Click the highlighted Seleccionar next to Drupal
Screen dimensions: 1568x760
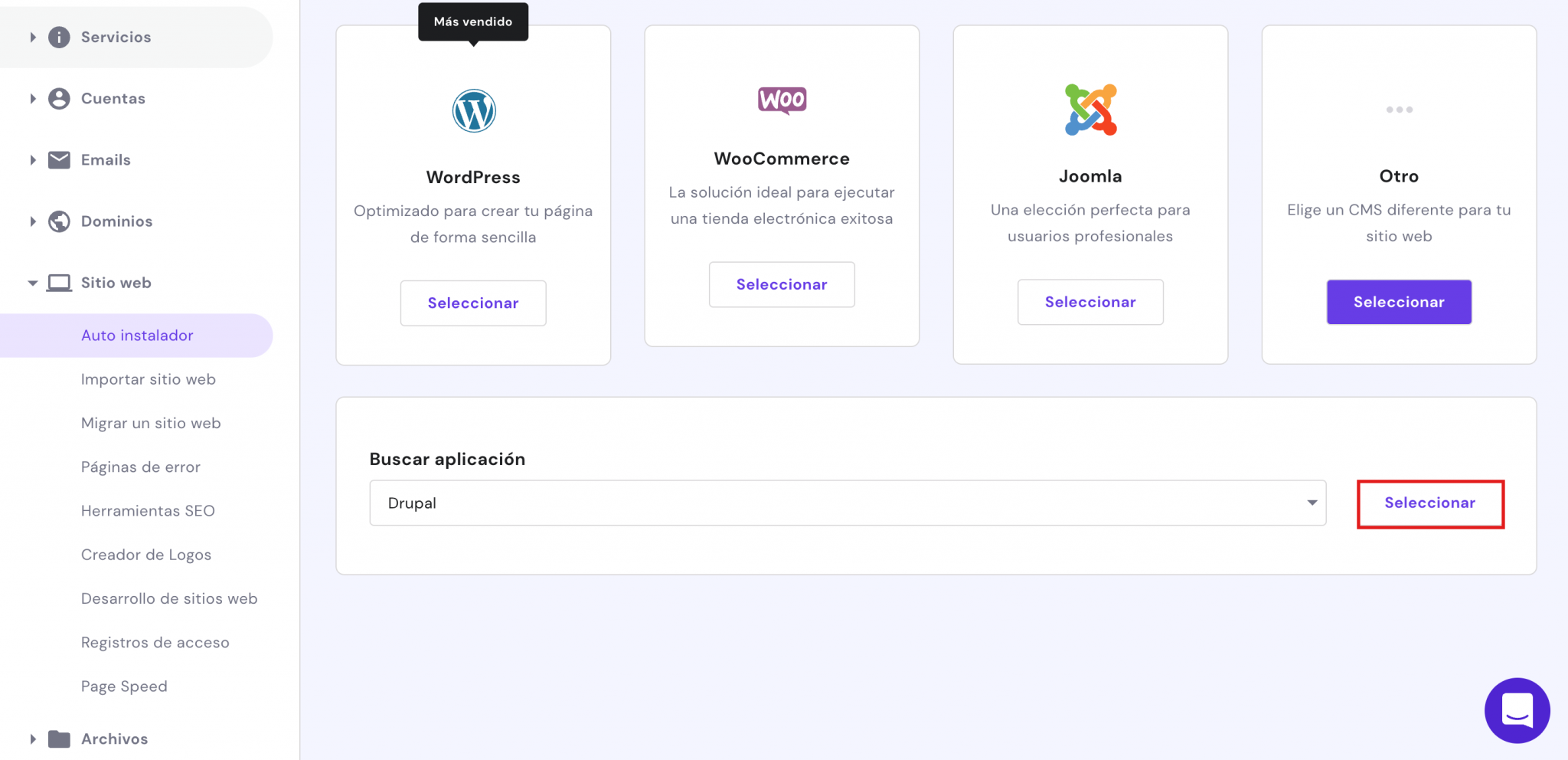pos(1429,503)
